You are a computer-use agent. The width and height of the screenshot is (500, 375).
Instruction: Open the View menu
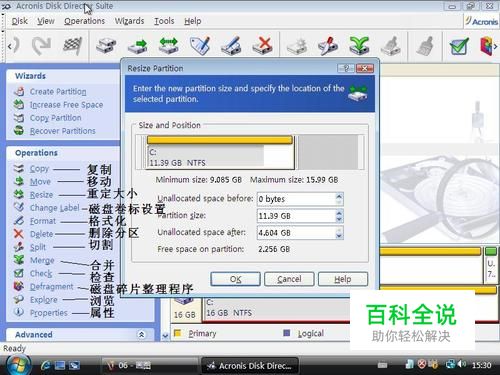point(46,21)
